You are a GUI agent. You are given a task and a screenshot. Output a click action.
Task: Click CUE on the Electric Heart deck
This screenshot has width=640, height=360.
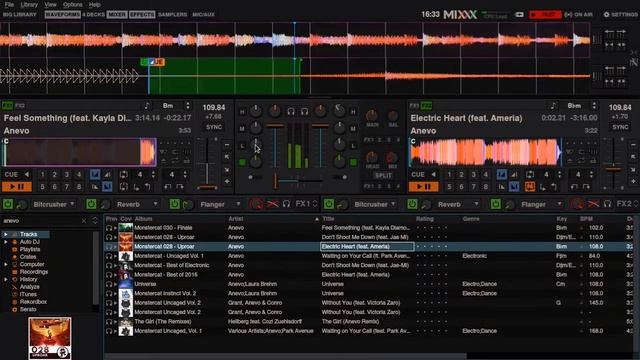[x=418, y=175]
